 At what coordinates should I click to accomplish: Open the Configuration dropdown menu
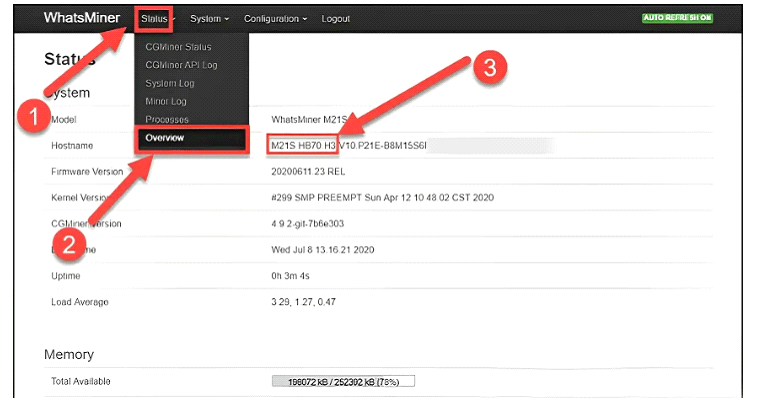(275, 19)
